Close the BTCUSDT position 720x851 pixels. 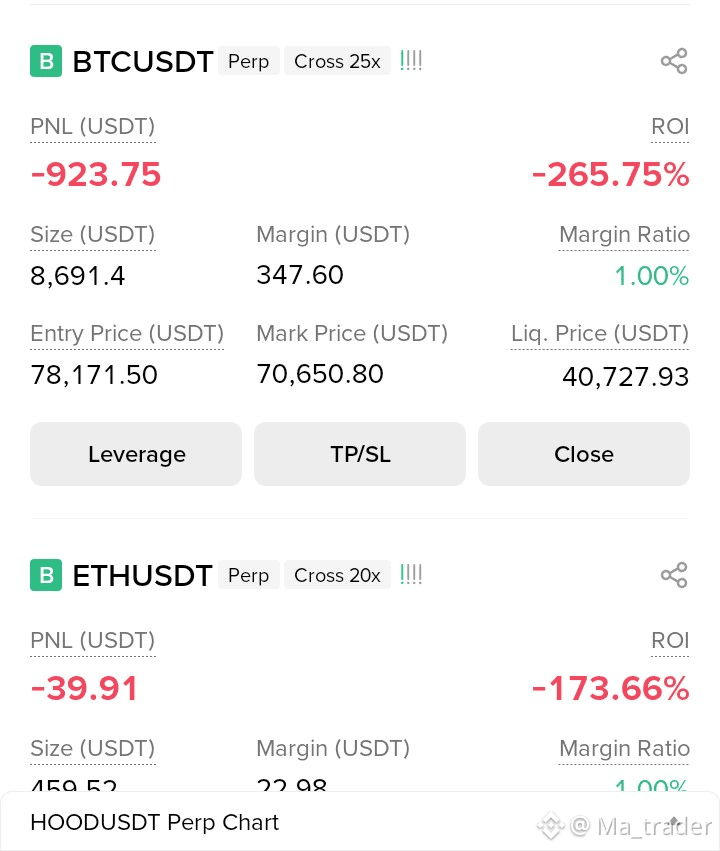coord(584,454)
